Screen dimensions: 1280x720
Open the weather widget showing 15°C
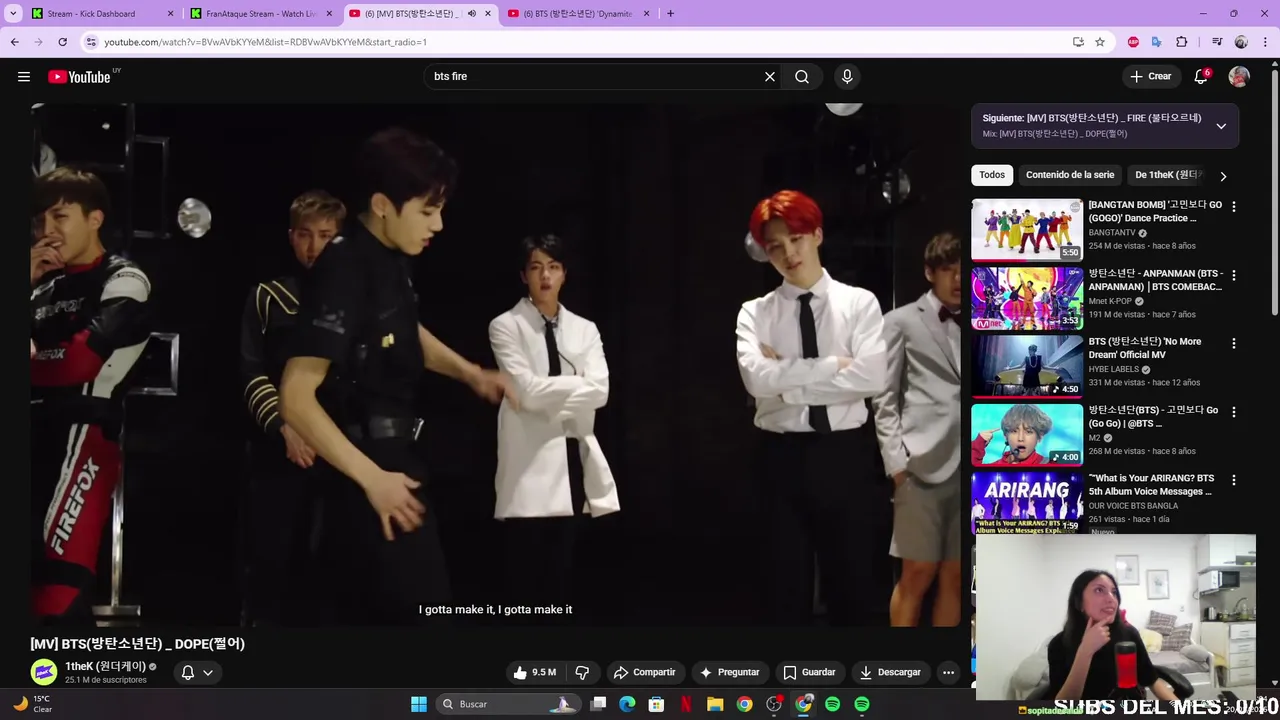pyautogui.click(x=32, y=704)
